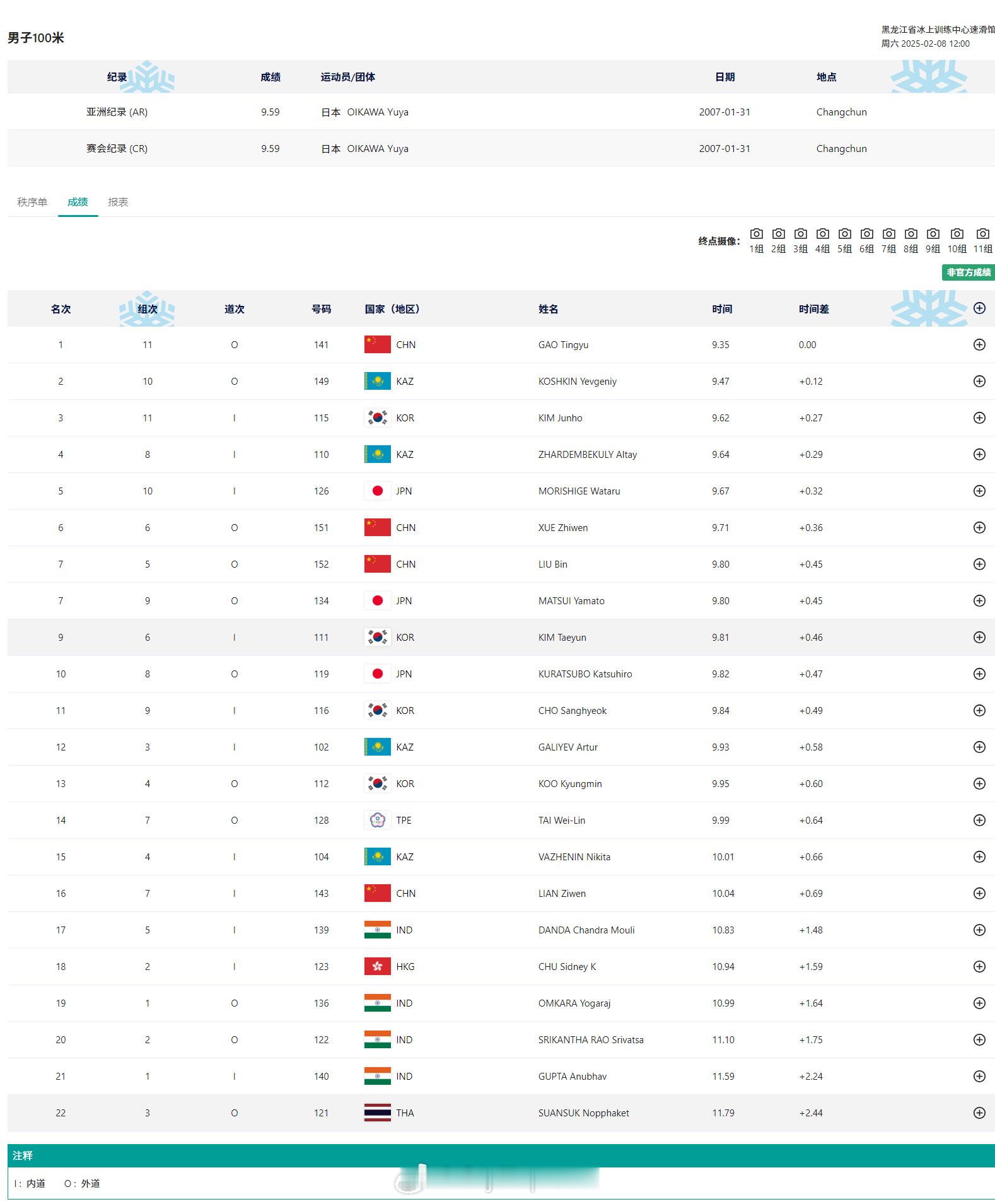Expand details for ZHARDEMBEKULY Altay row
Image resolution: width=995 pixels, height=1204 pixels.
[x=979, y=454]
